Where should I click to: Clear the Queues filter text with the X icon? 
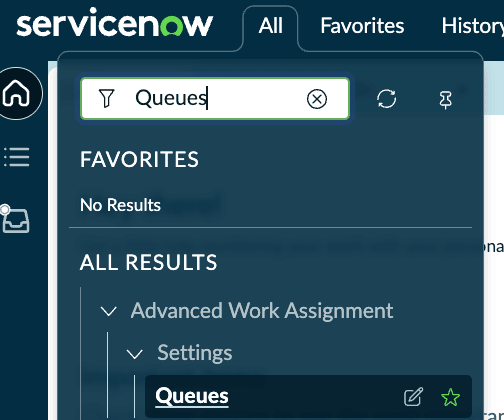coord(316,99)
